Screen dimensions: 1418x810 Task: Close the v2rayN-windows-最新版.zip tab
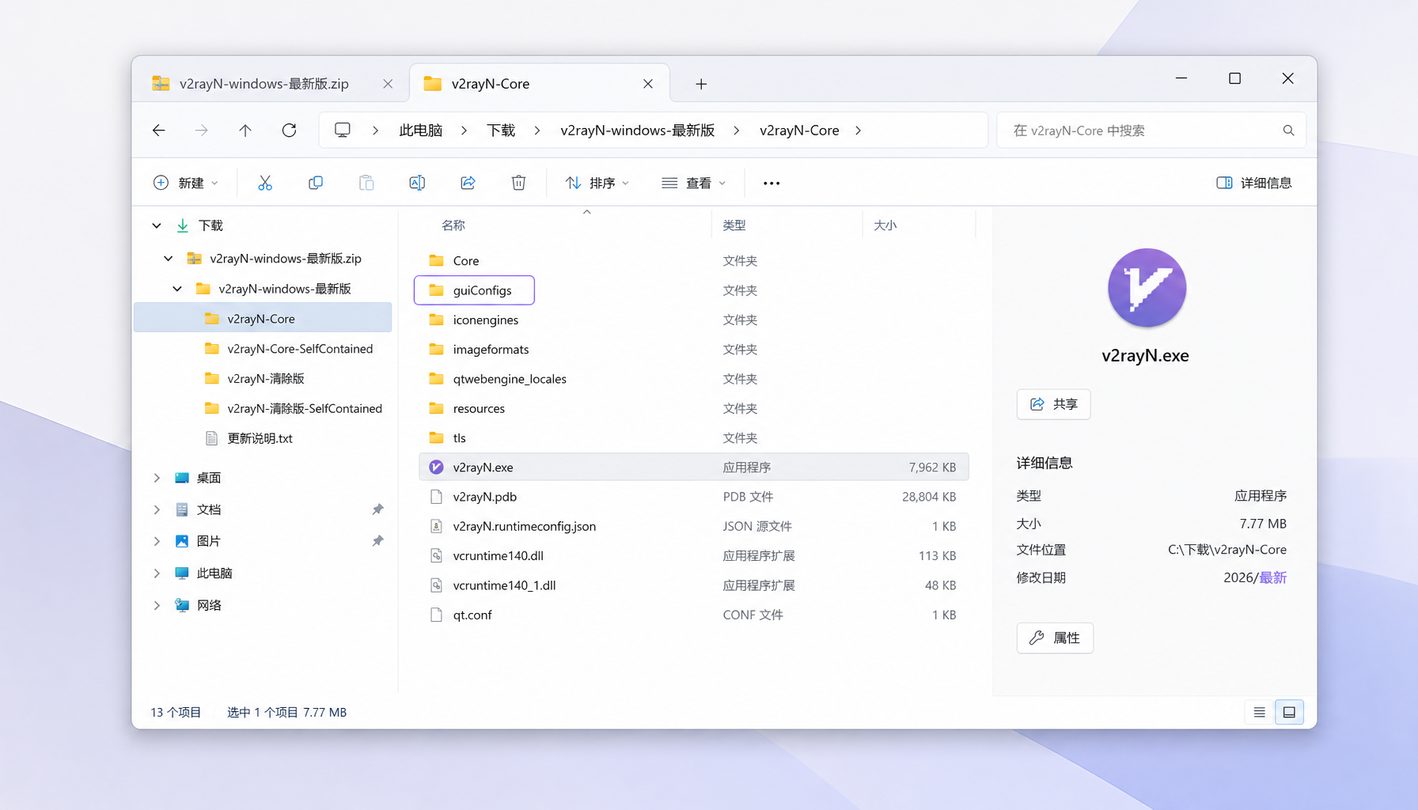pos(388,84)
